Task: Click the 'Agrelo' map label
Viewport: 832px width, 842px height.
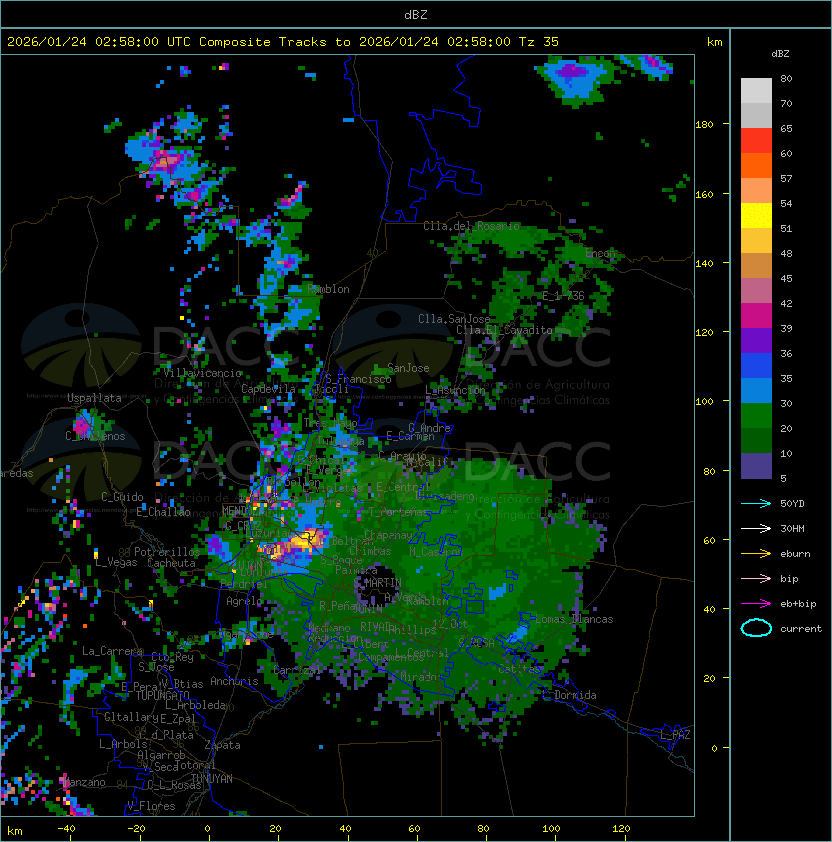Action: click(x=244, y=601)
